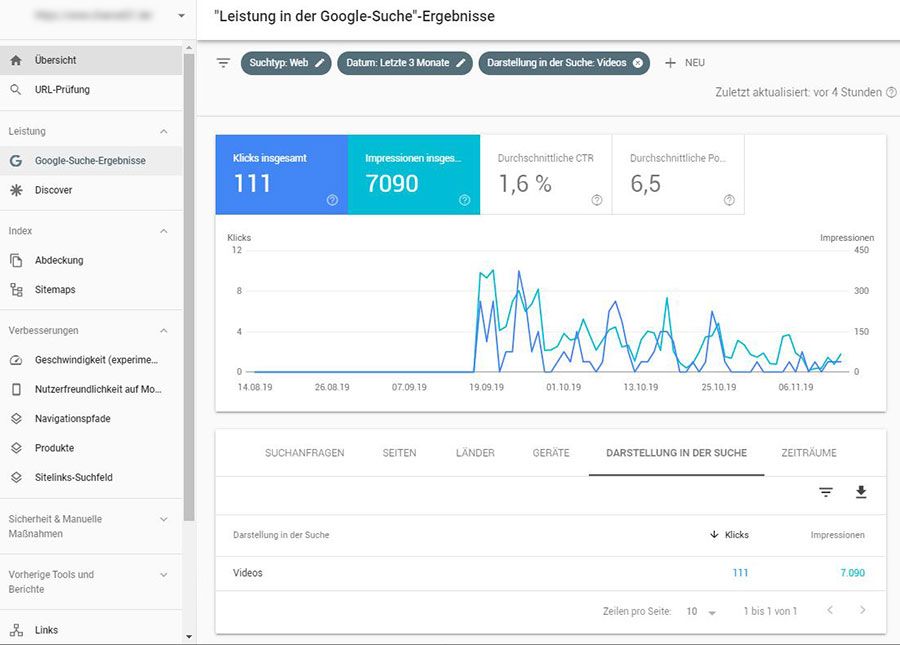Click the Datum: Letzte 3 Monate chip
Screen dimensions: 900x645
point(405,63)
